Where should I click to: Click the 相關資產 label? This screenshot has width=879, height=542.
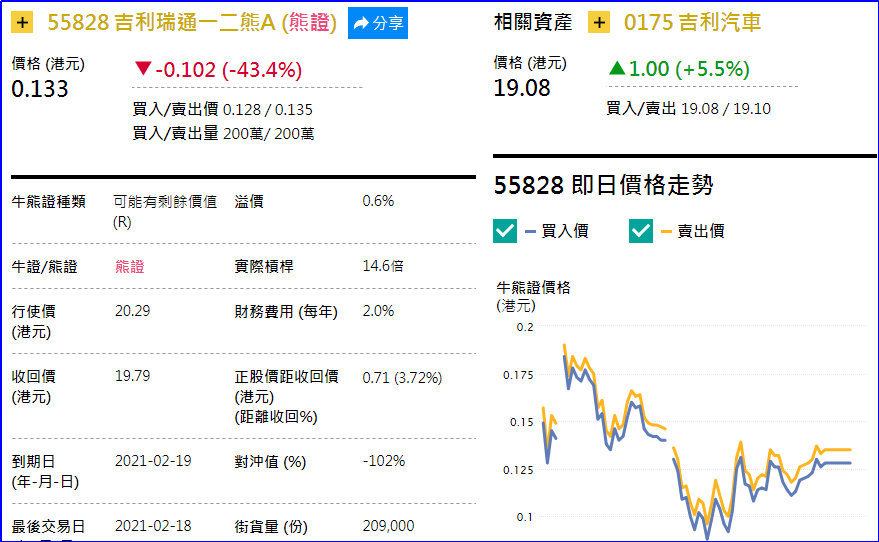(532, 22)
